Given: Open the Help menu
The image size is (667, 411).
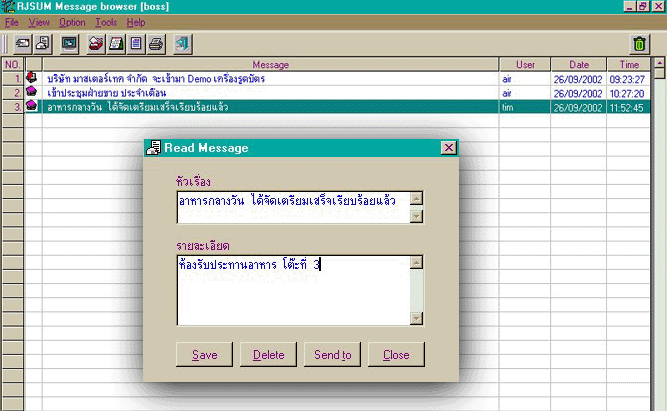Looking at the screenshot, I should pos(136,23).
